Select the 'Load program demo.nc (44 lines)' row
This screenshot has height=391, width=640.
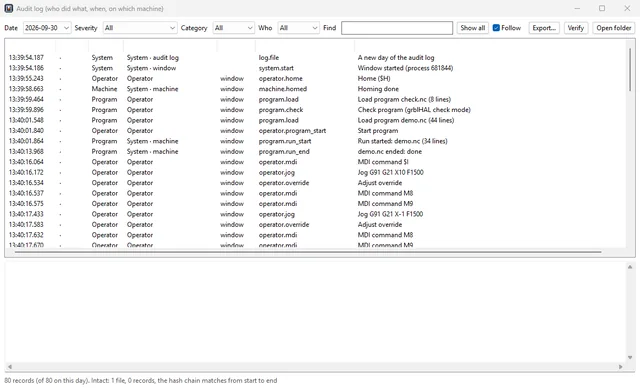coord(315,120)
